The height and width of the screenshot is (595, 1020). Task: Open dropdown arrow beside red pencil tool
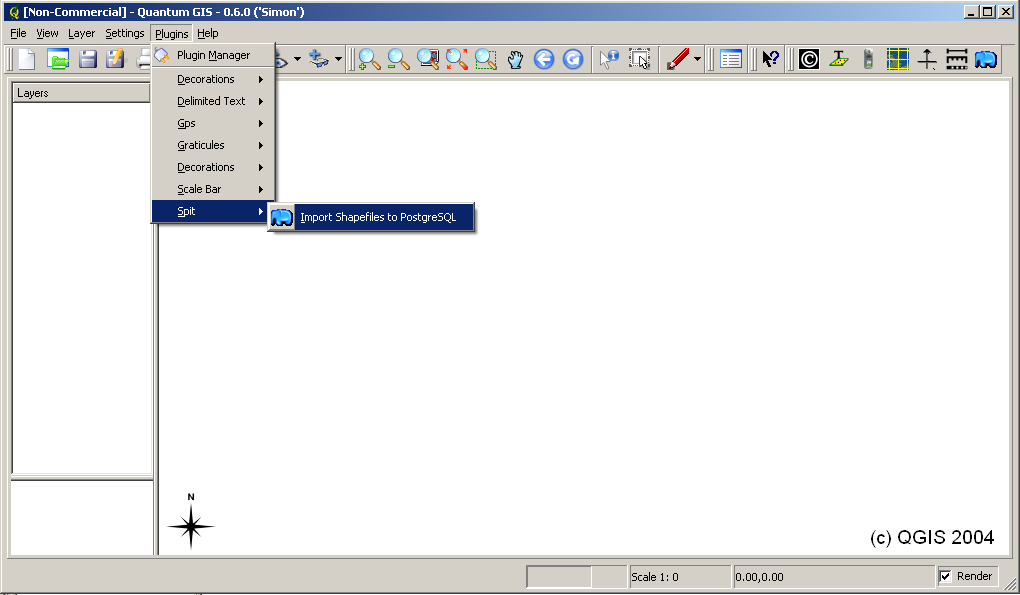pyautogui.click(x=697, y=59)
